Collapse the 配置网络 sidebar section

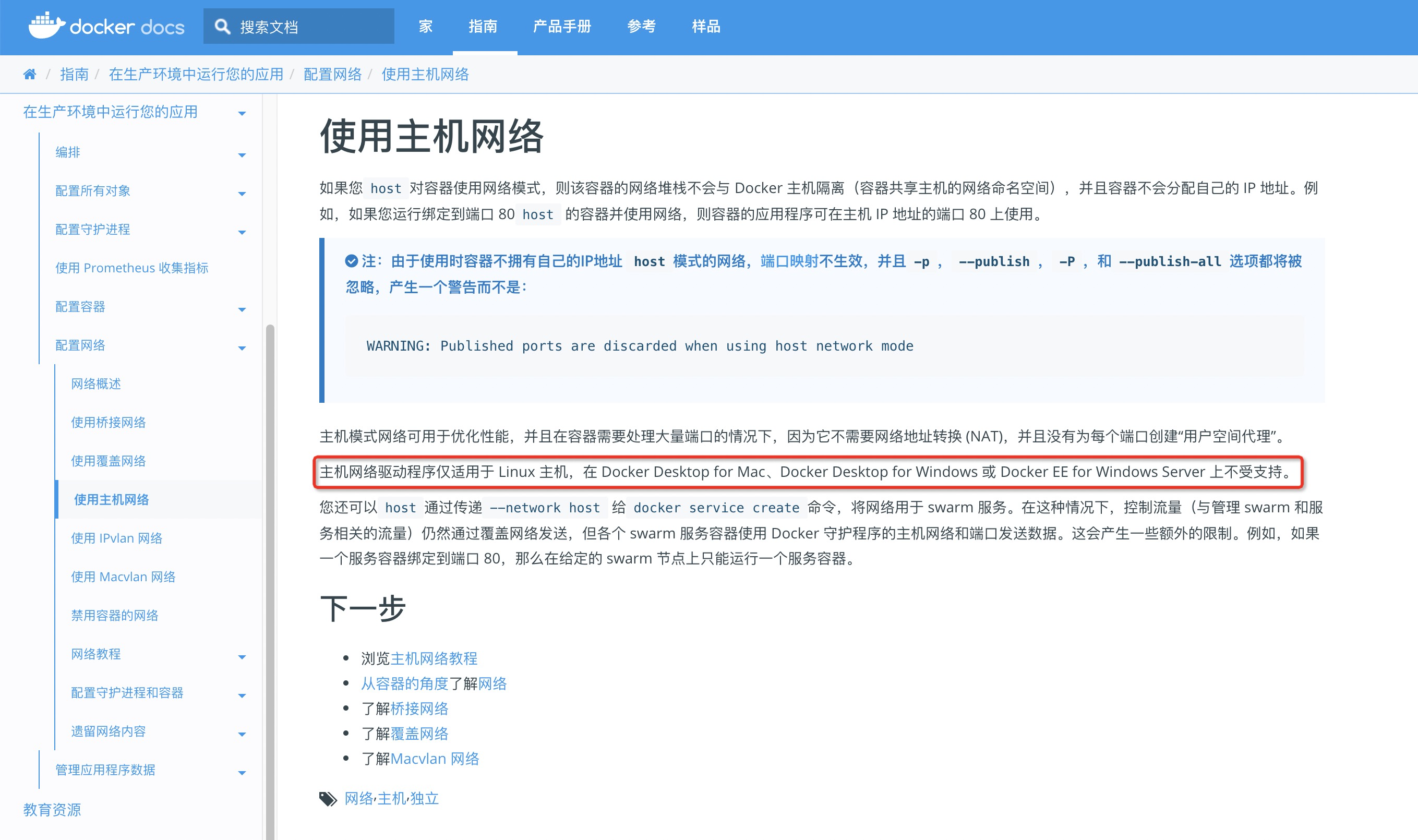(x=242, y=348)
